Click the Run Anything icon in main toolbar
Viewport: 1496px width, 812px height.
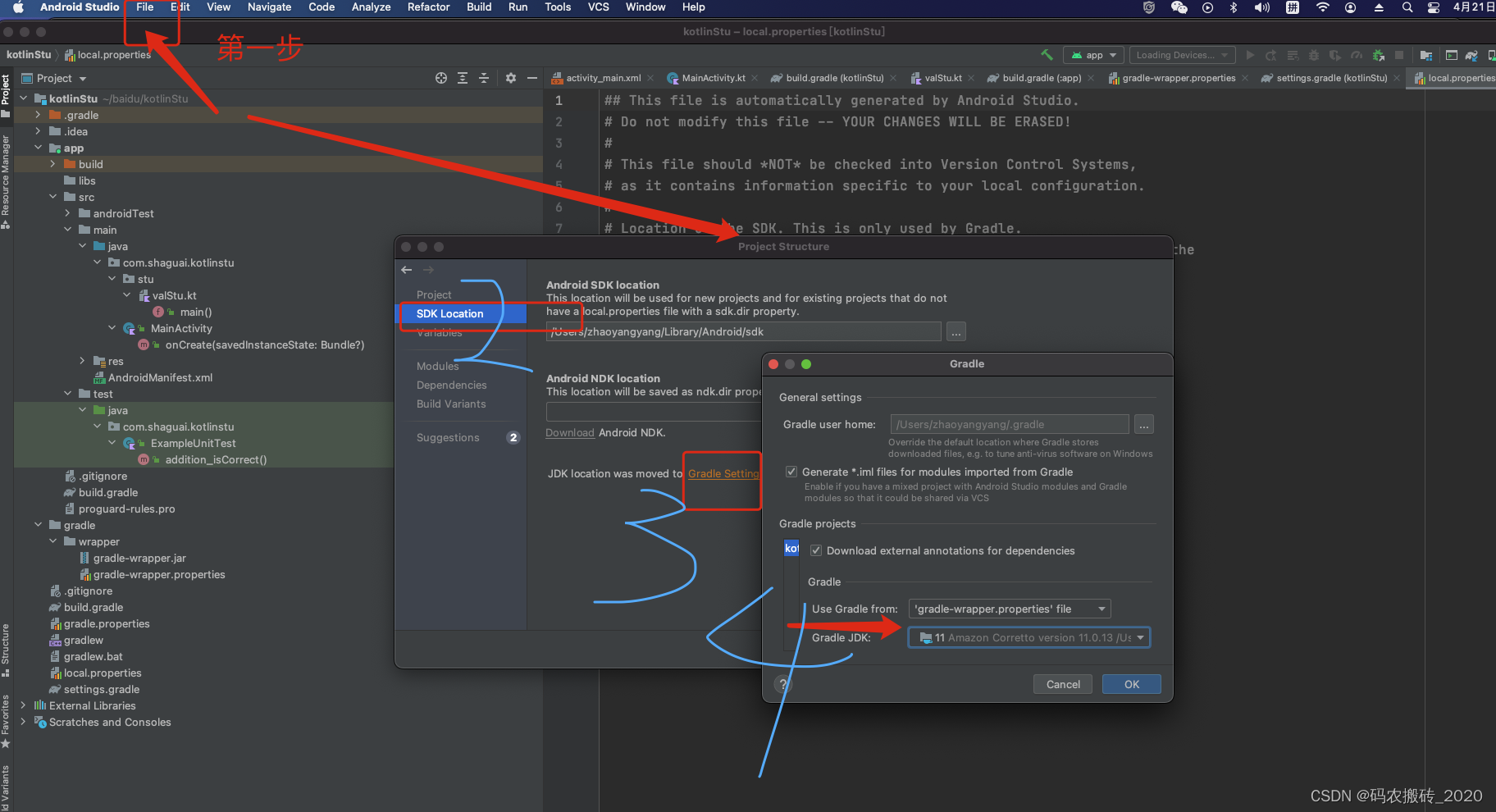pyautogui.click(x=1452, y=55)
